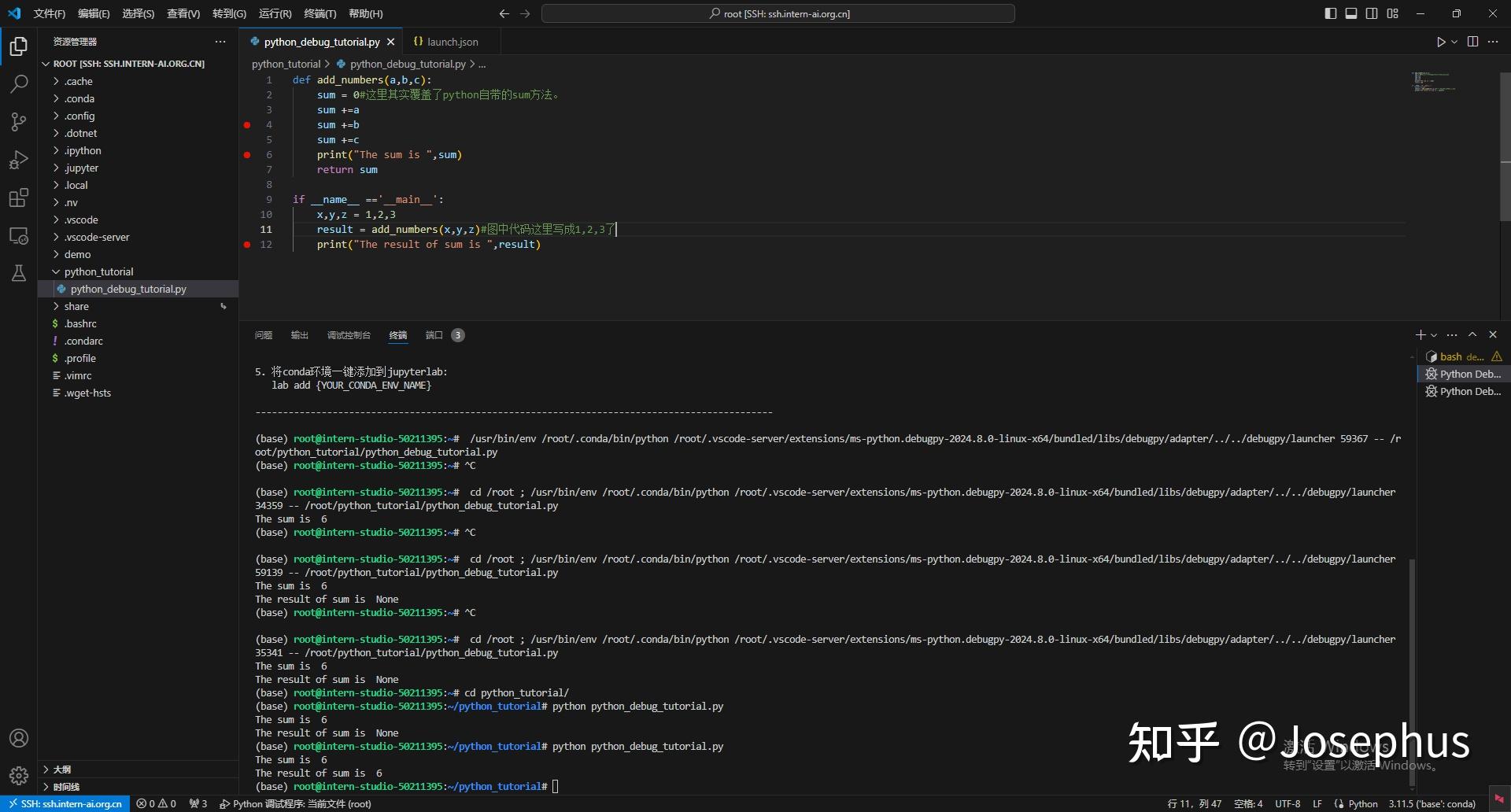Toggle the panel visibility icon in title bar
Viewport: 1511px width, 812px height.
(1351, 13)
